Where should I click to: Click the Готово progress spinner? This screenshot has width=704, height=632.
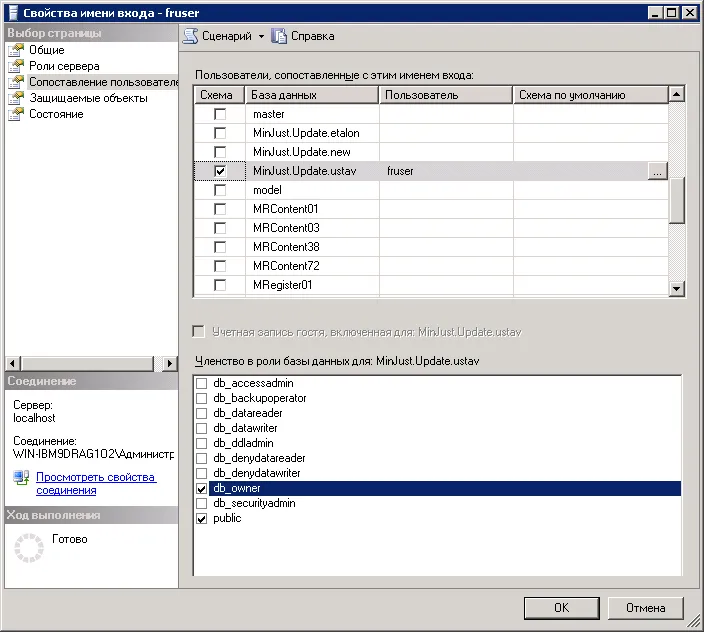pos(29,548)
